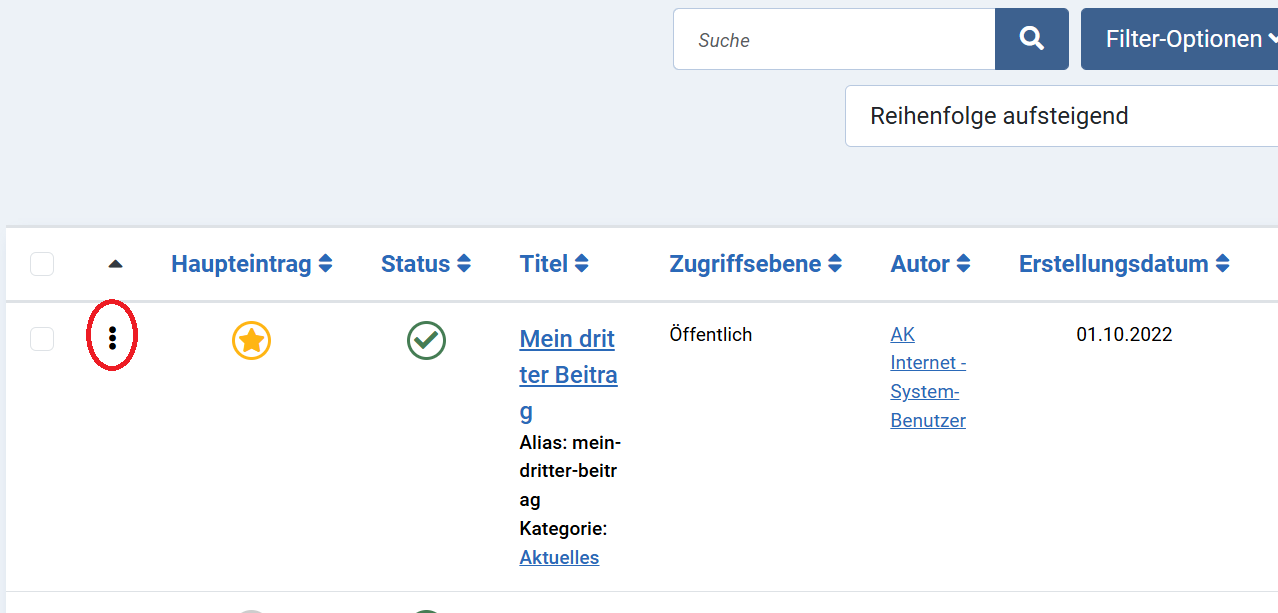Click the creation date 01.10.2022 cell
This screenshot has height=613, width=1278.
click(1124, 334)
